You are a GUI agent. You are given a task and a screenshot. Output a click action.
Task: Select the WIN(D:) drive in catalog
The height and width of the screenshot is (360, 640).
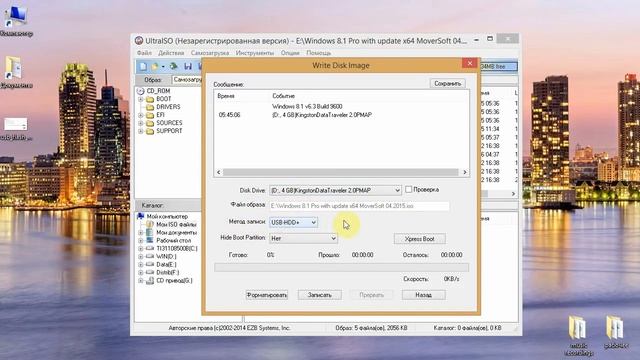coord(166,256)
